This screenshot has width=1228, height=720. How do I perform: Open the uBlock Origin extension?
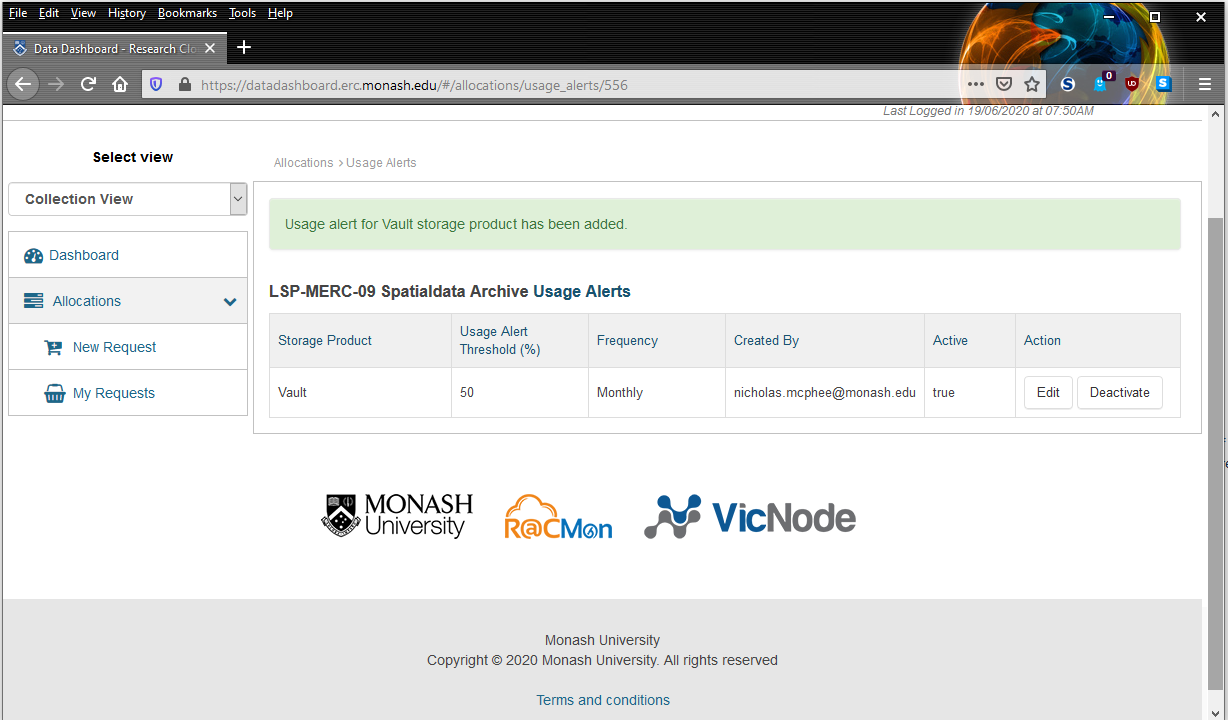click(1132, 84)
